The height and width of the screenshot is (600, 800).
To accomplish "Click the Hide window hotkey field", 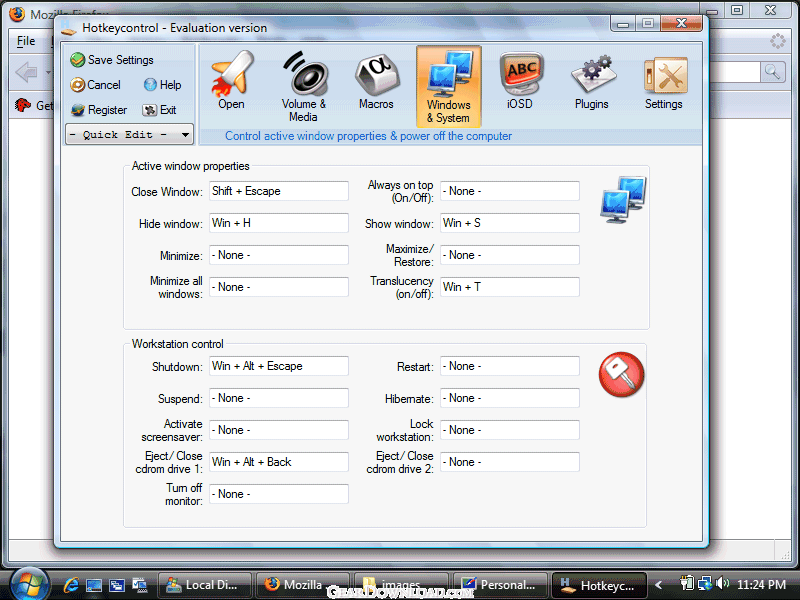I will 279,223.
